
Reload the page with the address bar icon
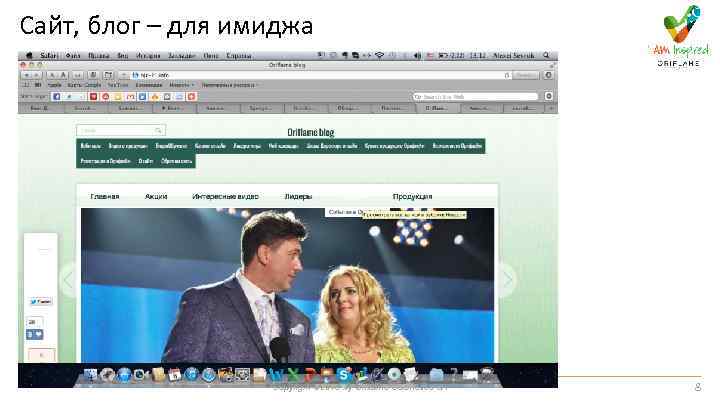click(507, 75)
